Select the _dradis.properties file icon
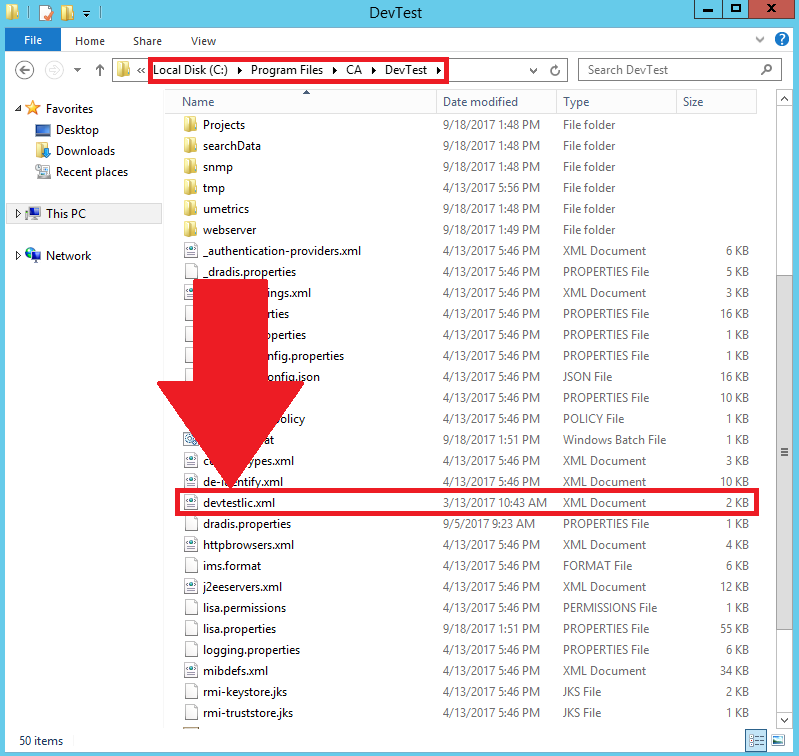Viewport: 799px width, 756px height. [191, 272]
